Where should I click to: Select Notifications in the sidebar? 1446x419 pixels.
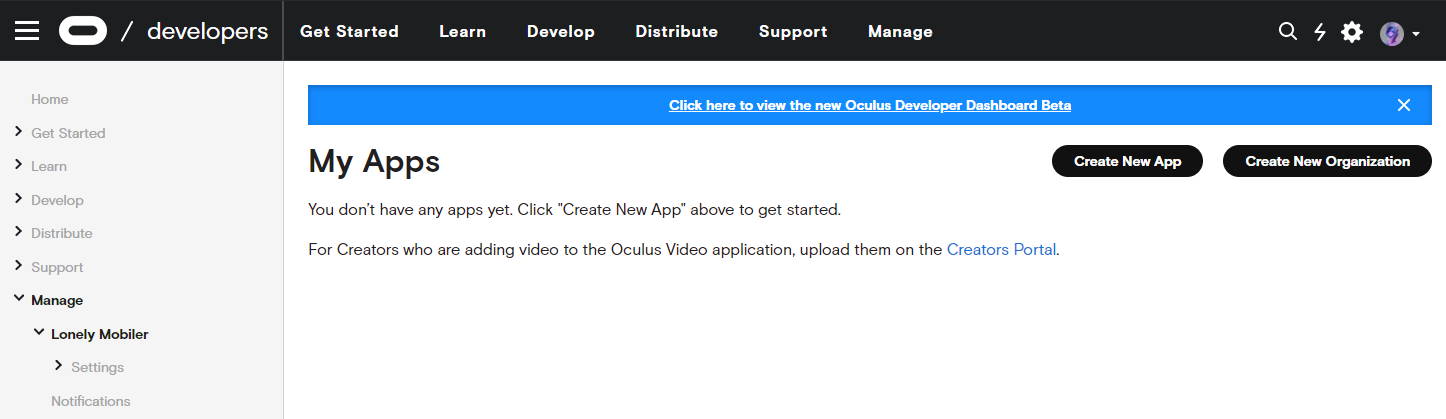(x=91, y=401)
